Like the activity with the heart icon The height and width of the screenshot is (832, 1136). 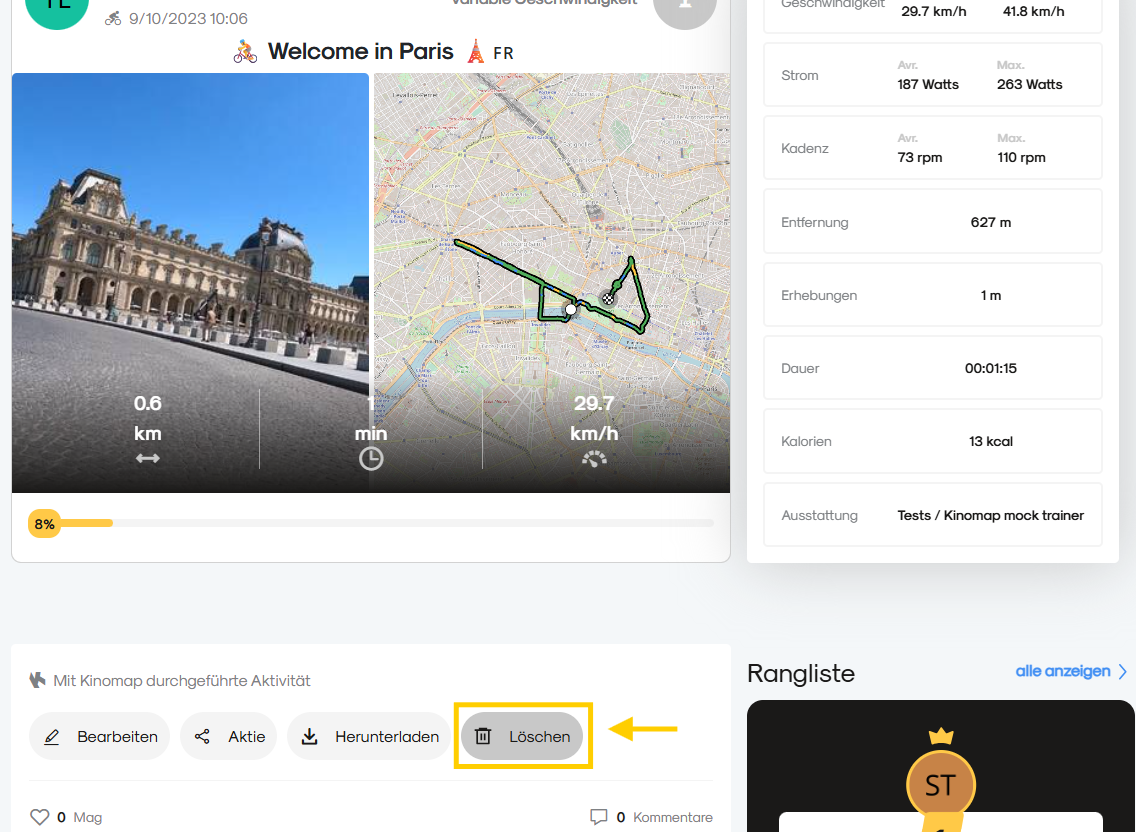click(40, 817)
